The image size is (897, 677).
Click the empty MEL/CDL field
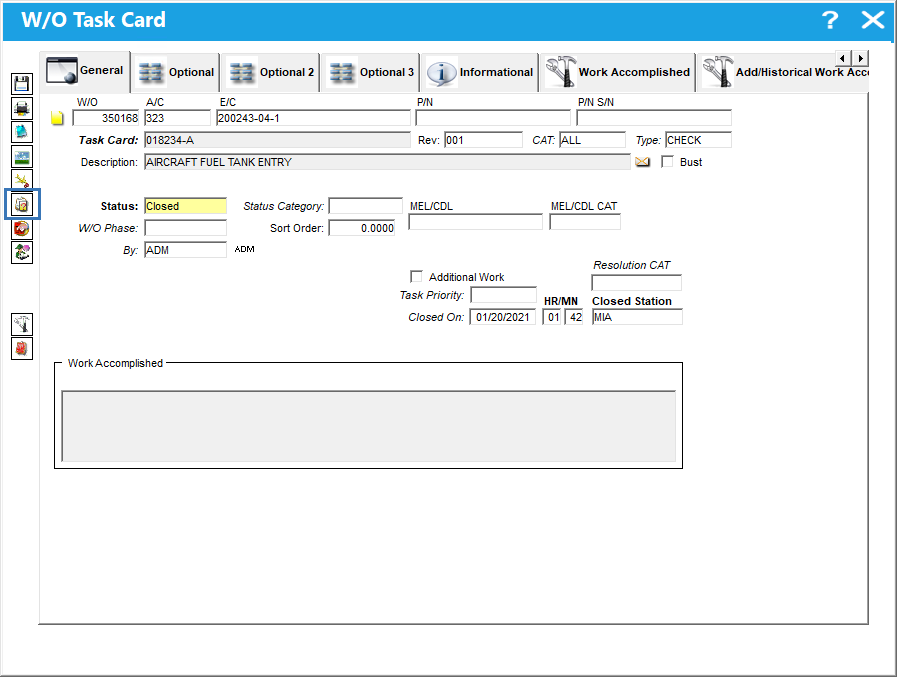coord(475,222)
